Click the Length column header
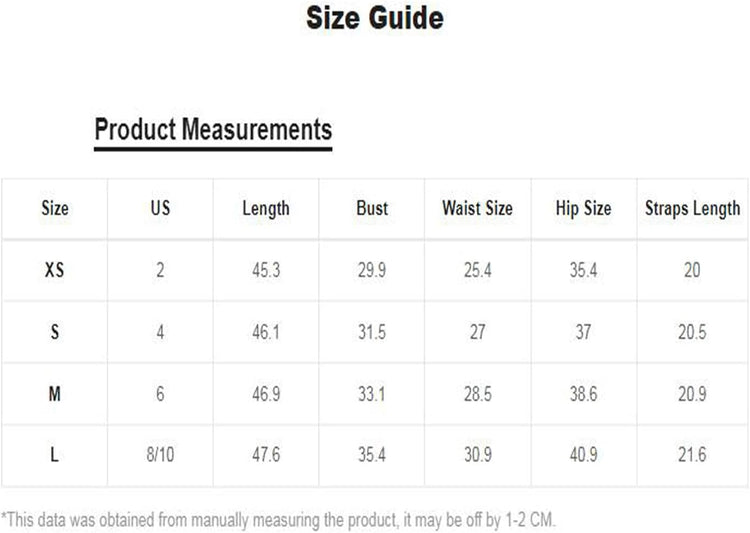This screenshot has width=750, height=533. coord(266,208)
